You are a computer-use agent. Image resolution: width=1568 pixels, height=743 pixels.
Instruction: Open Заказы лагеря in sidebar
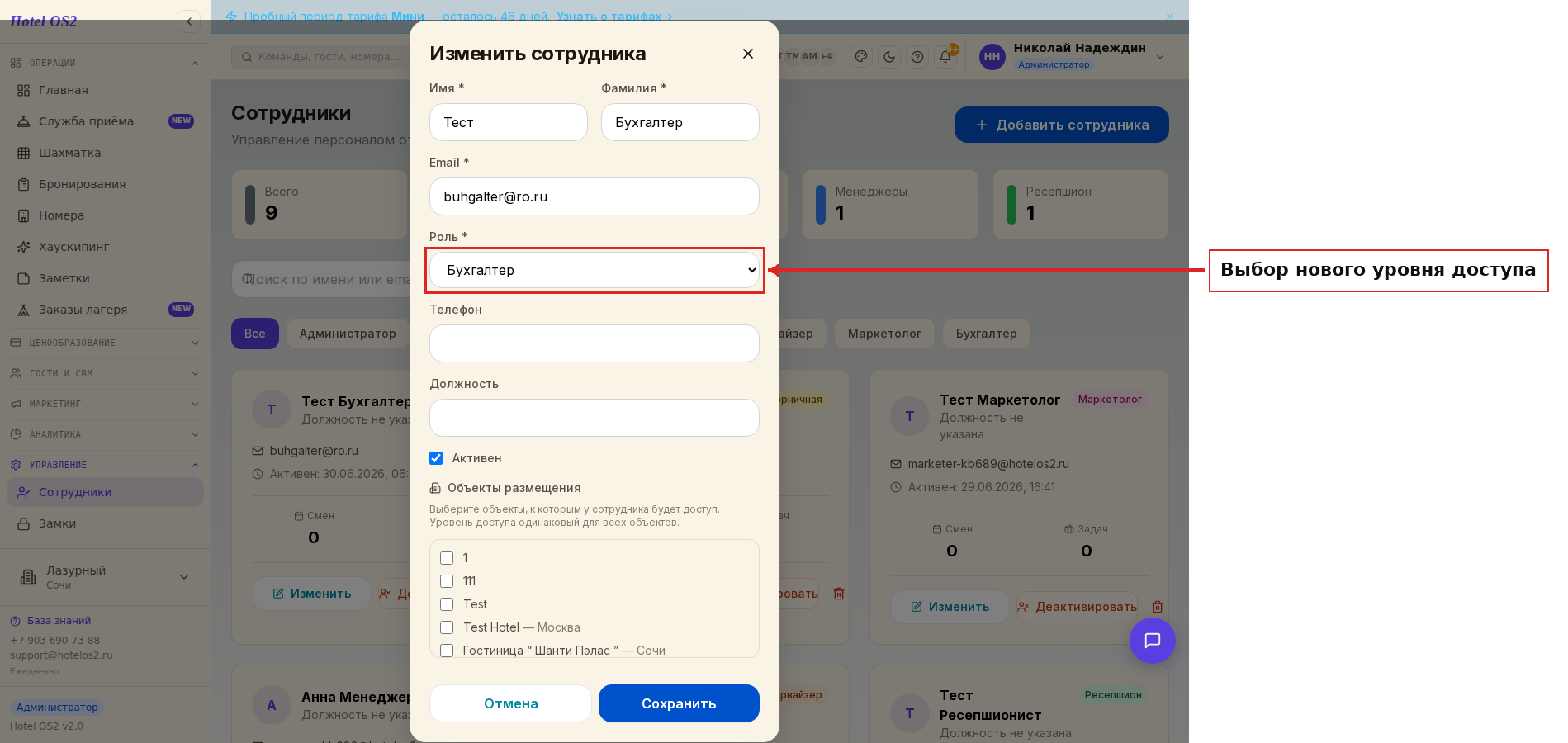point(105,310)
